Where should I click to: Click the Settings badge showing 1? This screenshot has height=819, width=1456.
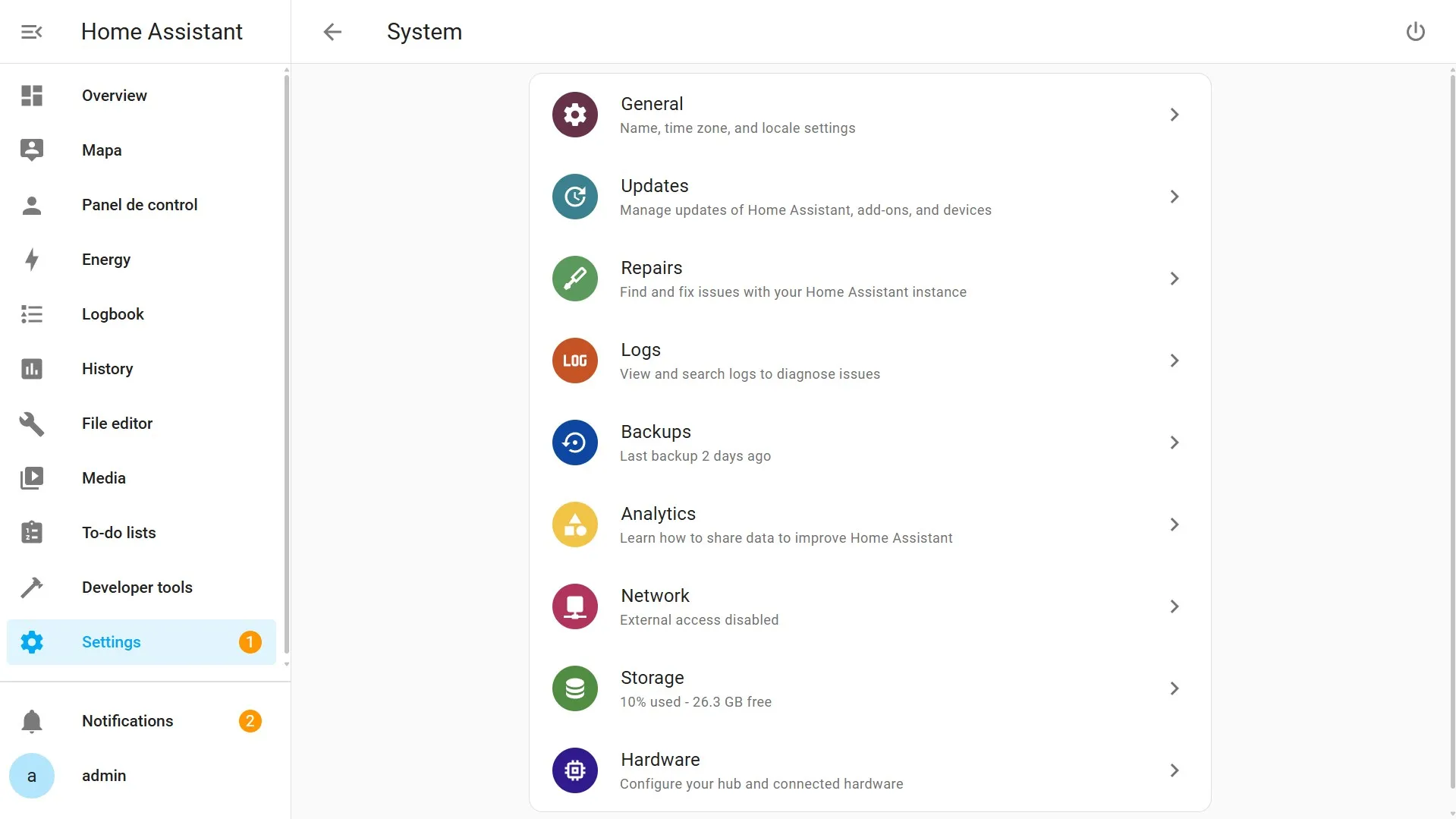click(250, 642)
